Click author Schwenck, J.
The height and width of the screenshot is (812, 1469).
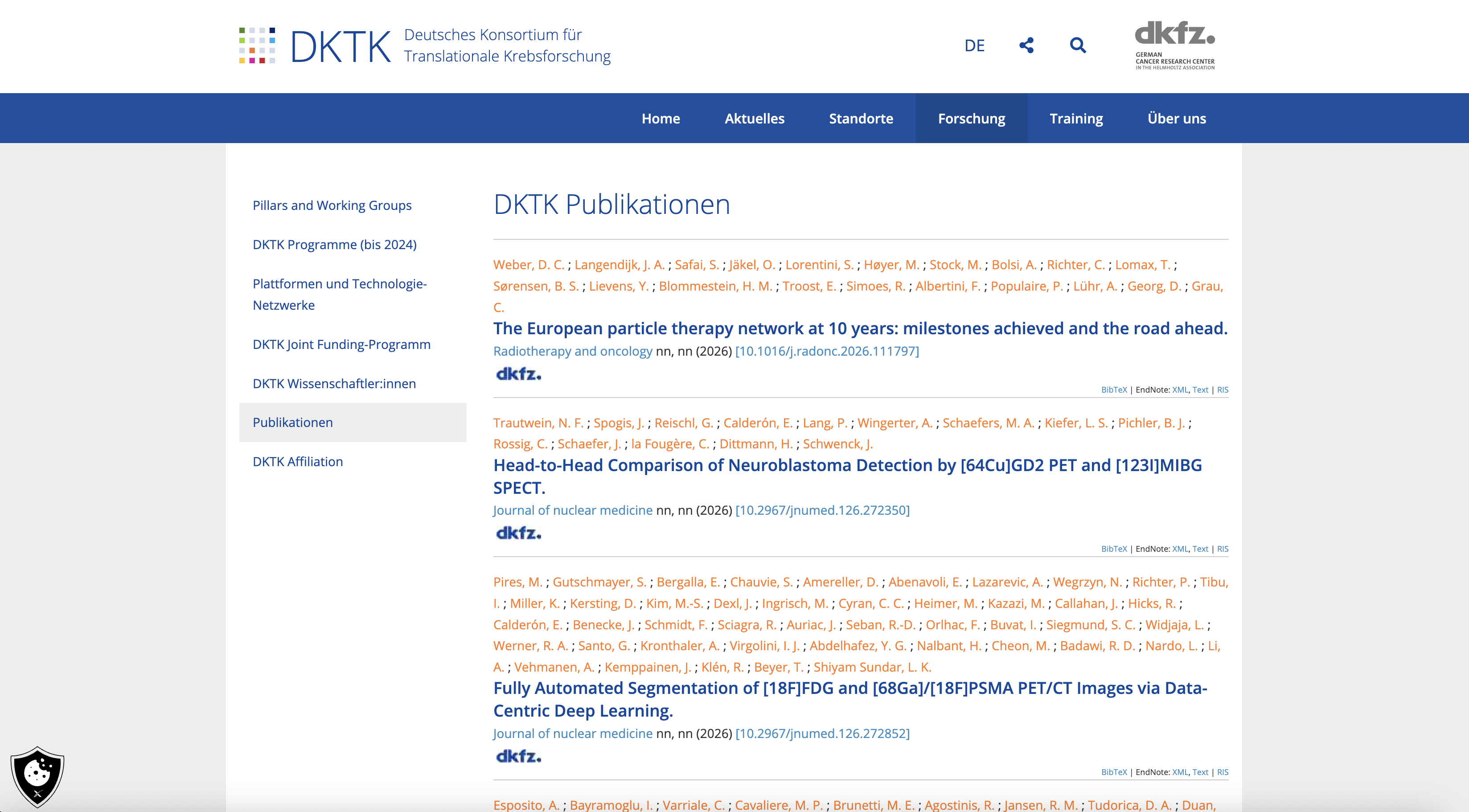point(838,444)
